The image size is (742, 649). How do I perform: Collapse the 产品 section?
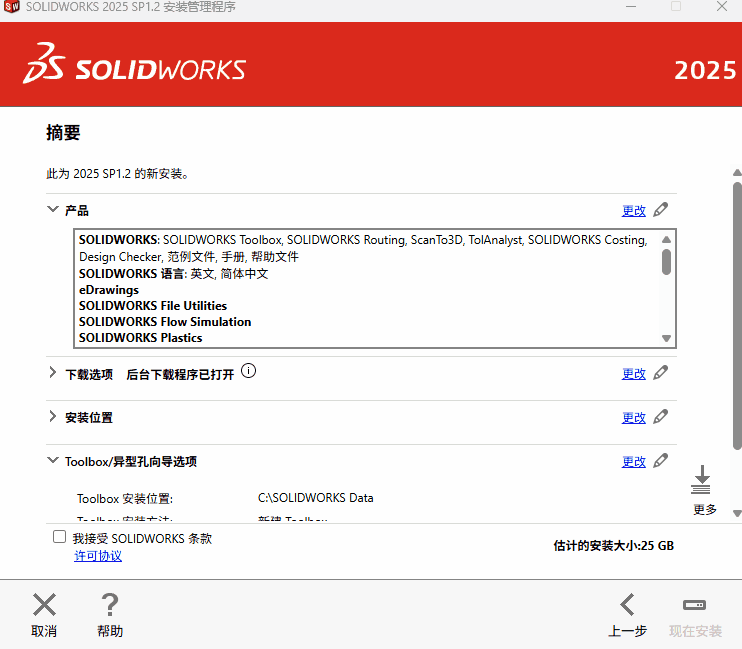click(53, 210)
